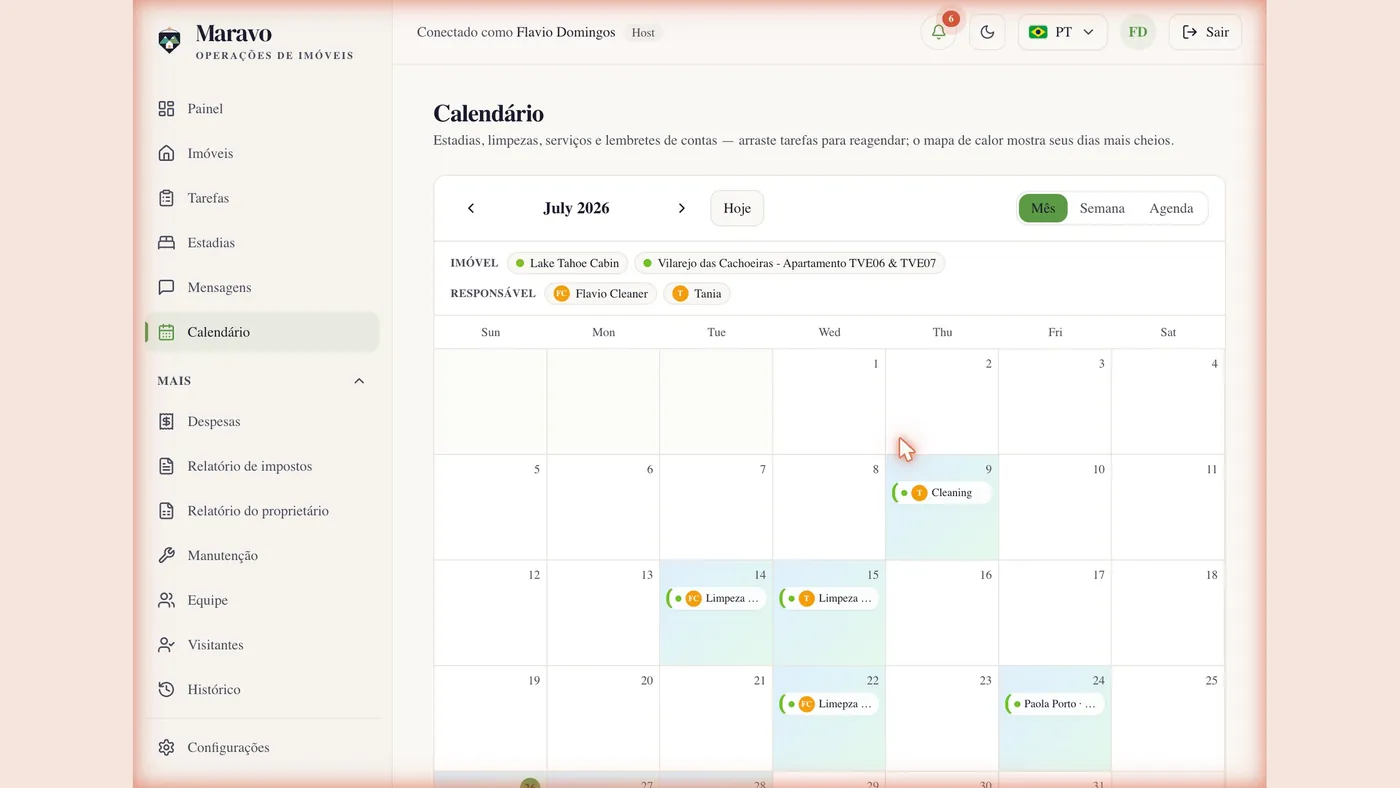Open Tarefas menu item
The image size is (1400, 788).
(262, 198)
